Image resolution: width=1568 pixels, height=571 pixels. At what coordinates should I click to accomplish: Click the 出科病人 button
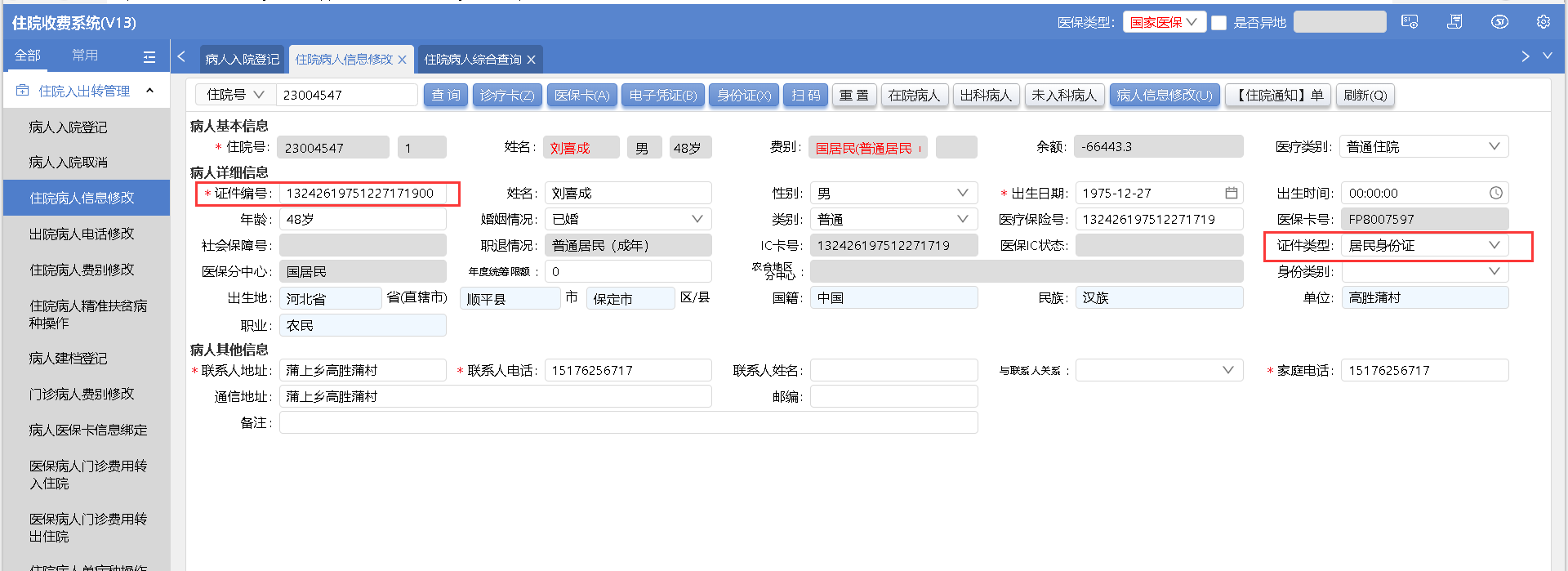point(986,96)
